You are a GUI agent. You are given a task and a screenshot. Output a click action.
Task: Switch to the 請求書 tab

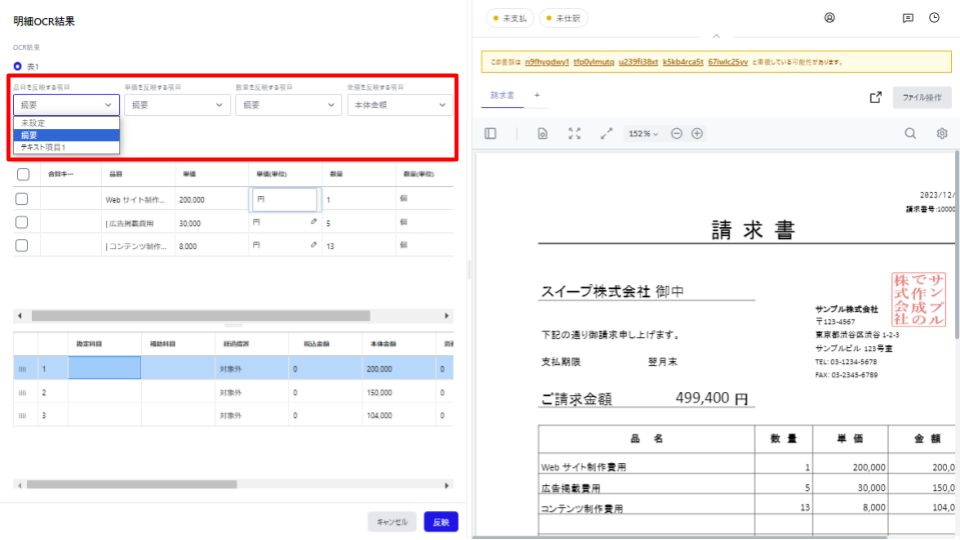coord(502,96)
